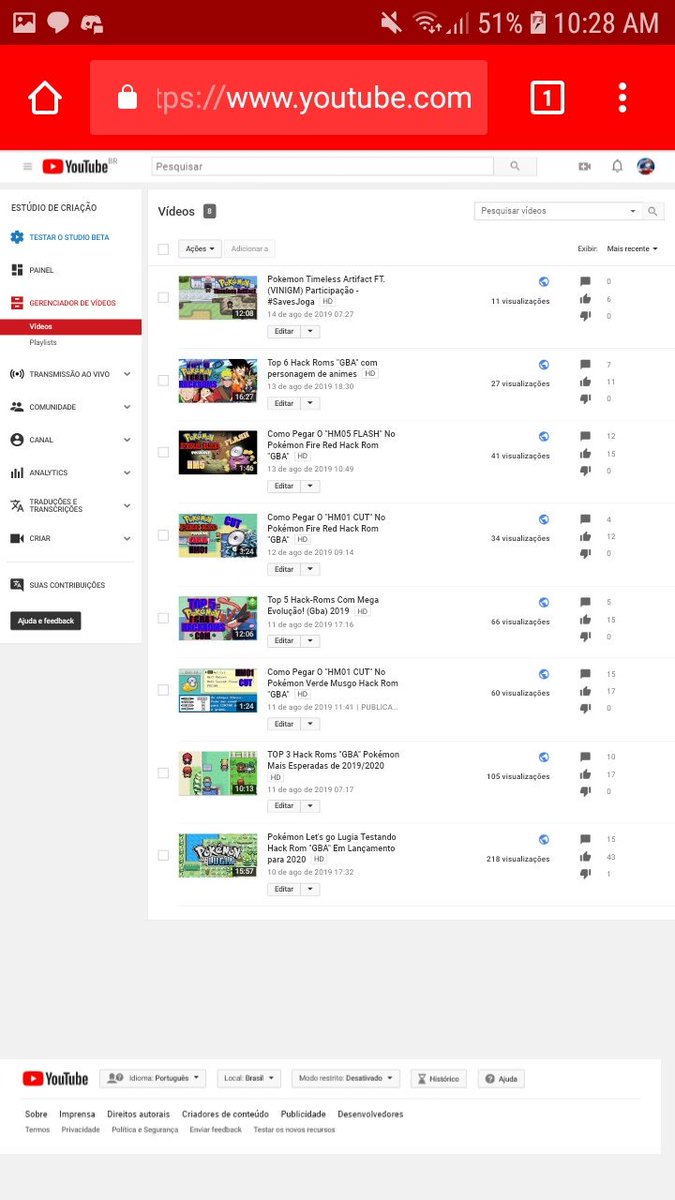Screen dimensions: 675x1200
Task: Open Gerenciador de Vídeos menu
Action: (x=72, y=303)
